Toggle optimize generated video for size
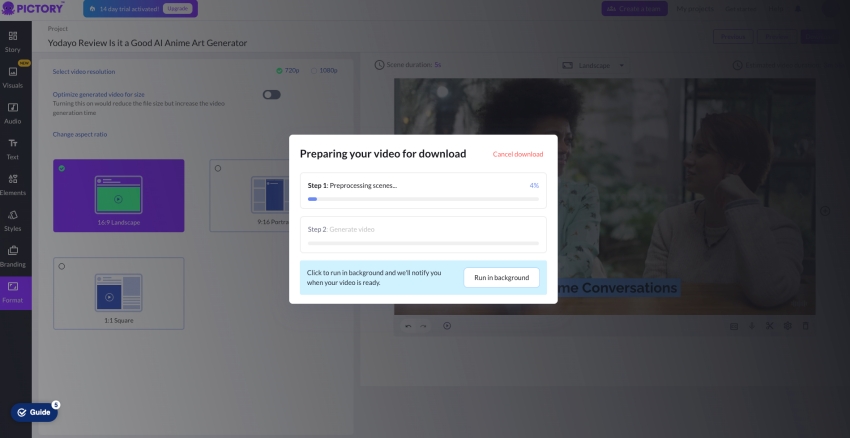This screenshot has width=850, height=438. pyautogui.click(x=272, y=94)
